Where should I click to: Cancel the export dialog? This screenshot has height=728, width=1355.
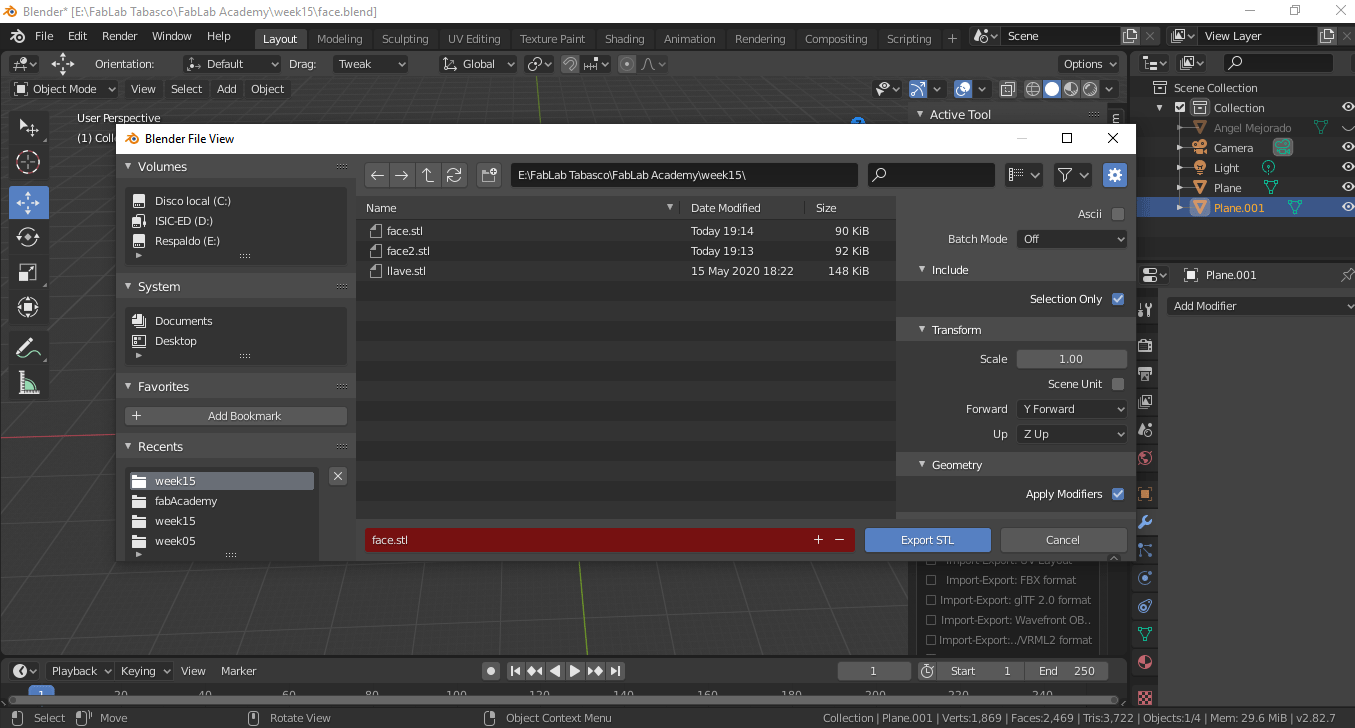(x=1063, y=540)
